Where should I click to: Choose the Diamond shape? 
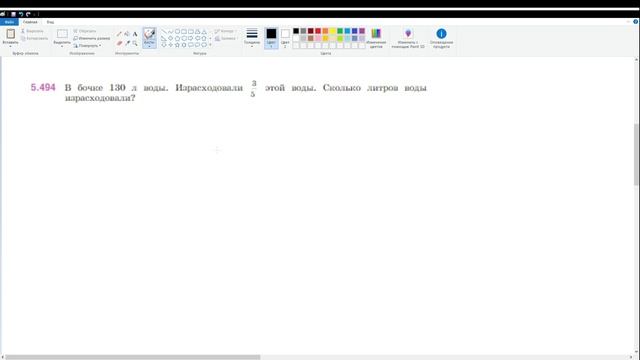point(171,38)
